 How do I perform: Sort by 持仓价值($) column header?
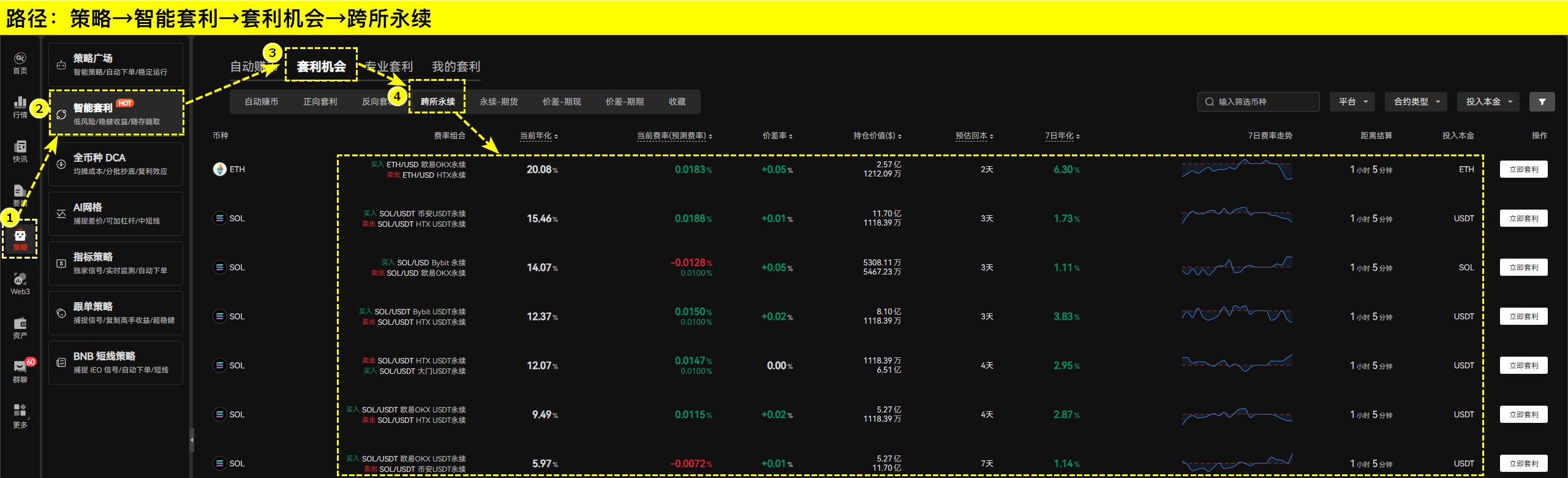point(877,136)
